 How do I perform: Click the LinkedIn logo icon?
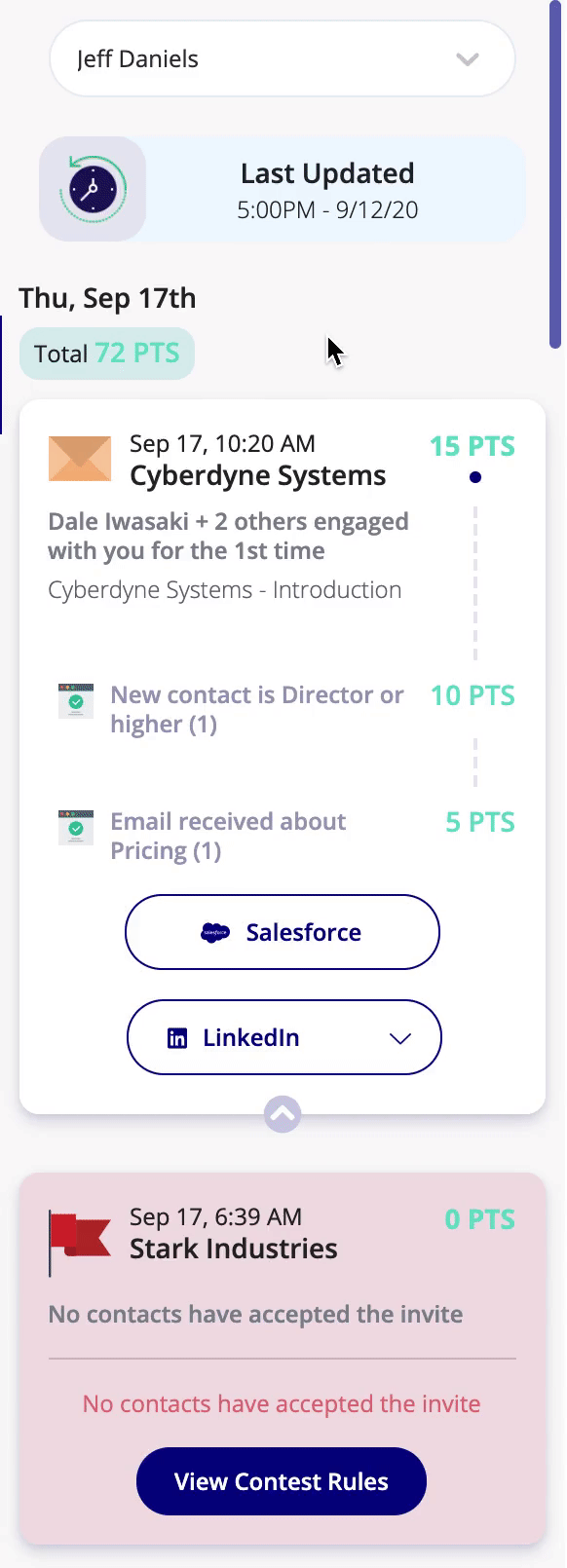point(177,1038)
